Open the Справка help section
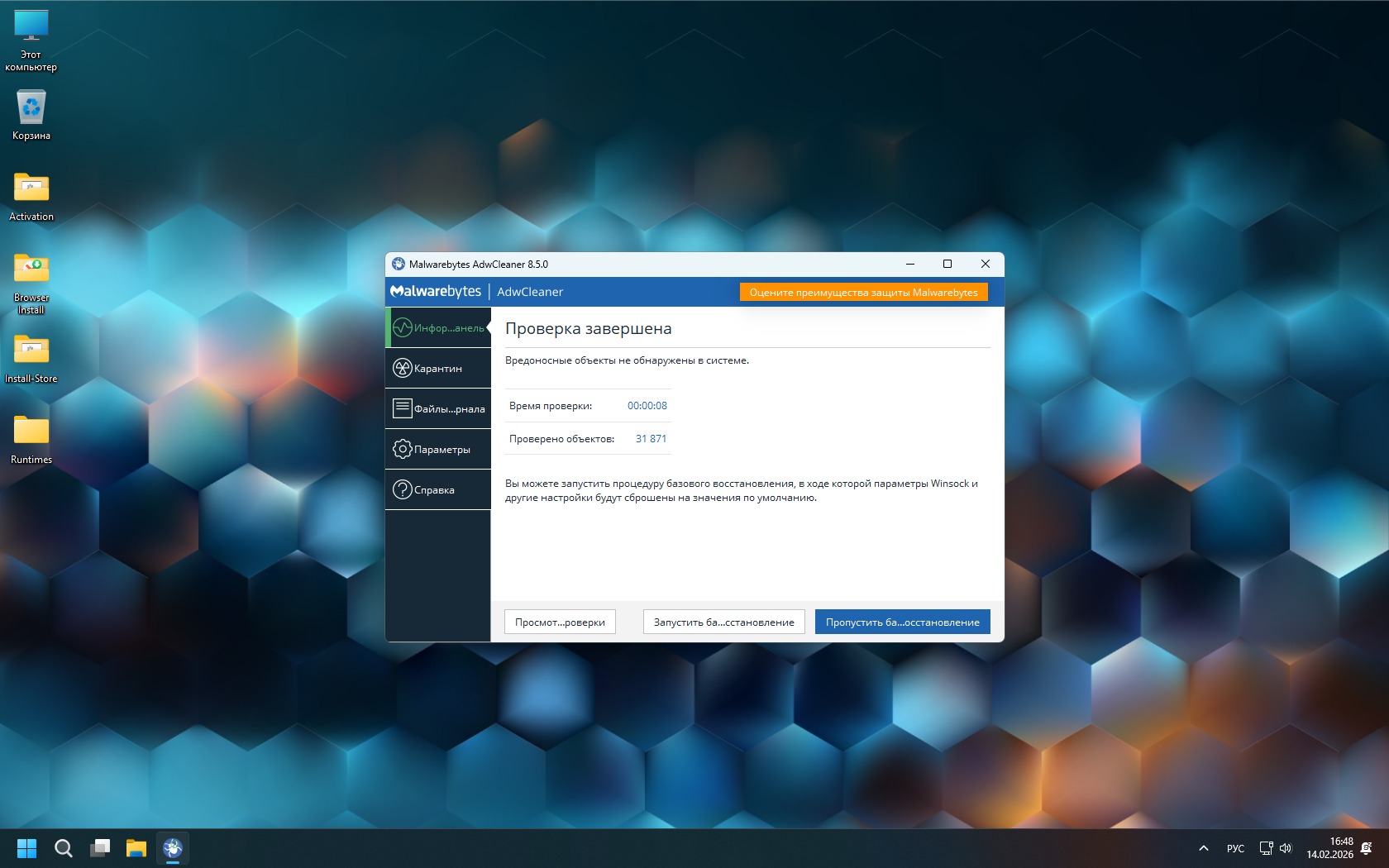 pyautogui.click(x=438, y=490)
